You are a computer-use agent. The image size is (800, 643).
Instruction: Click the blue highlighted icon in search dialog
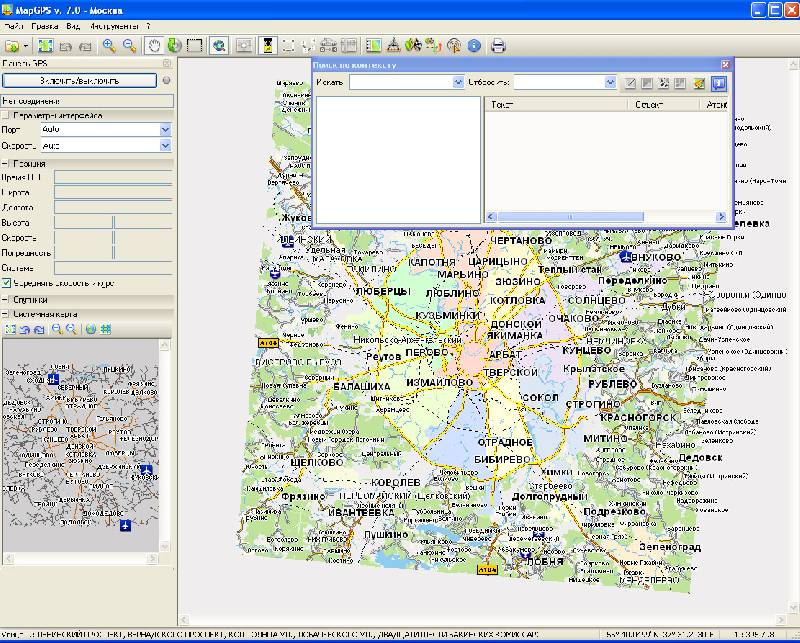(x=718, y=83)
